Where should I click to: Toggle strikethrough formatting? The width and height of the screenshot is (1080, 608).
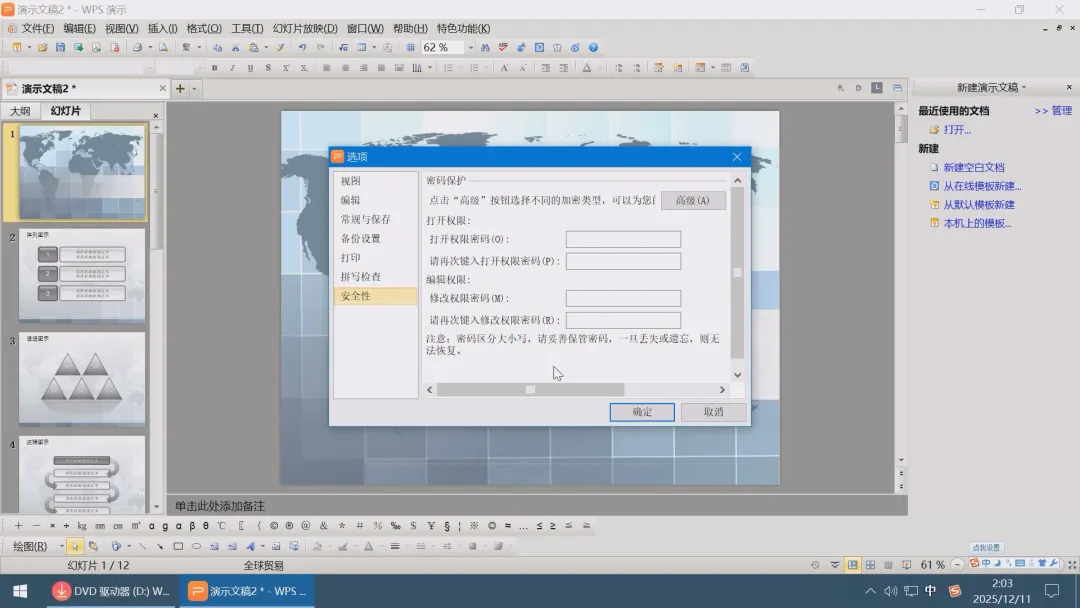[268, 67]
